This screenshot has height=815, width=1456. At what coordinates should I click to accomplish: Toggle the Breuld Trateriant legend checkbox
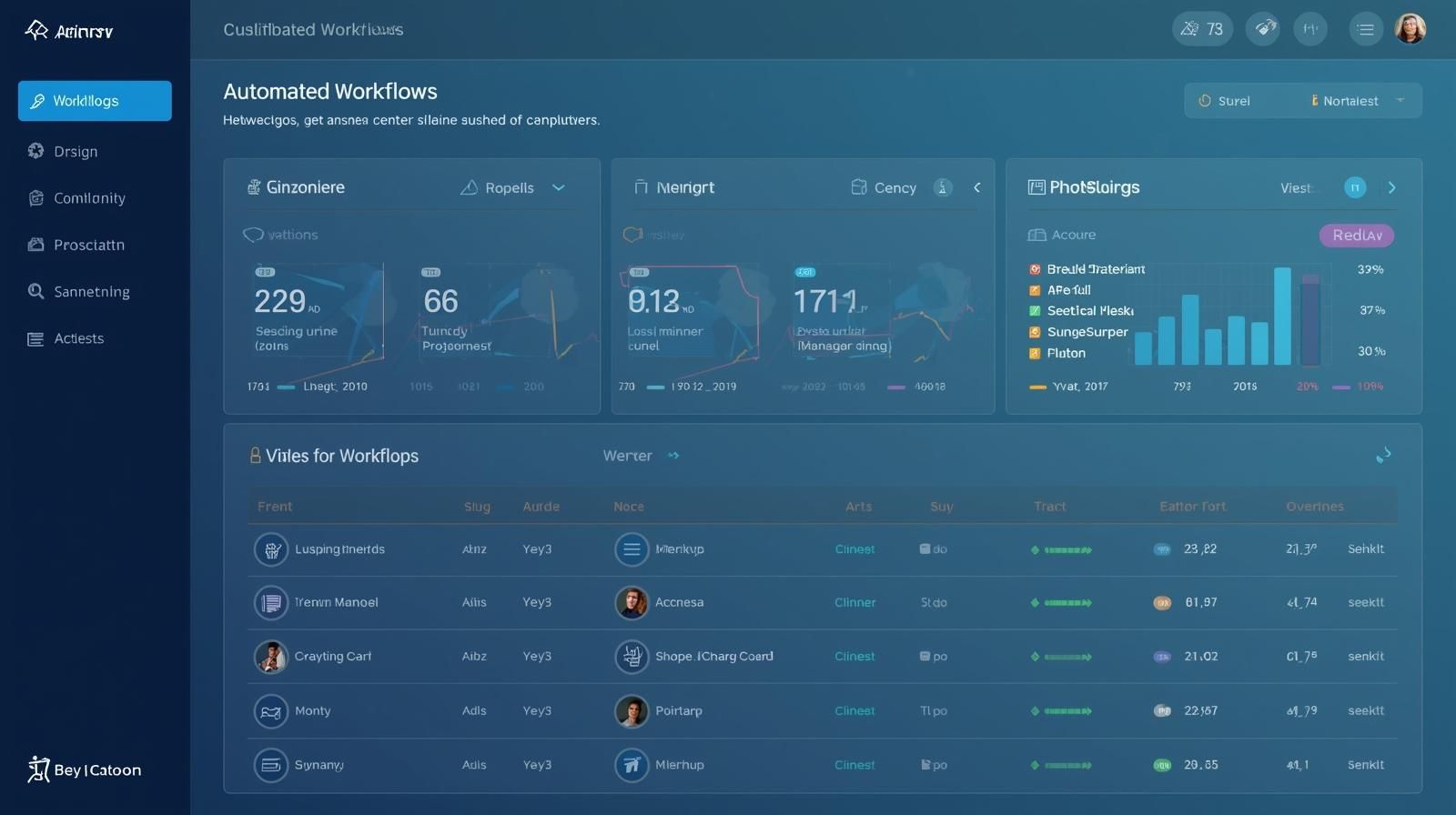coord(1035,269)
